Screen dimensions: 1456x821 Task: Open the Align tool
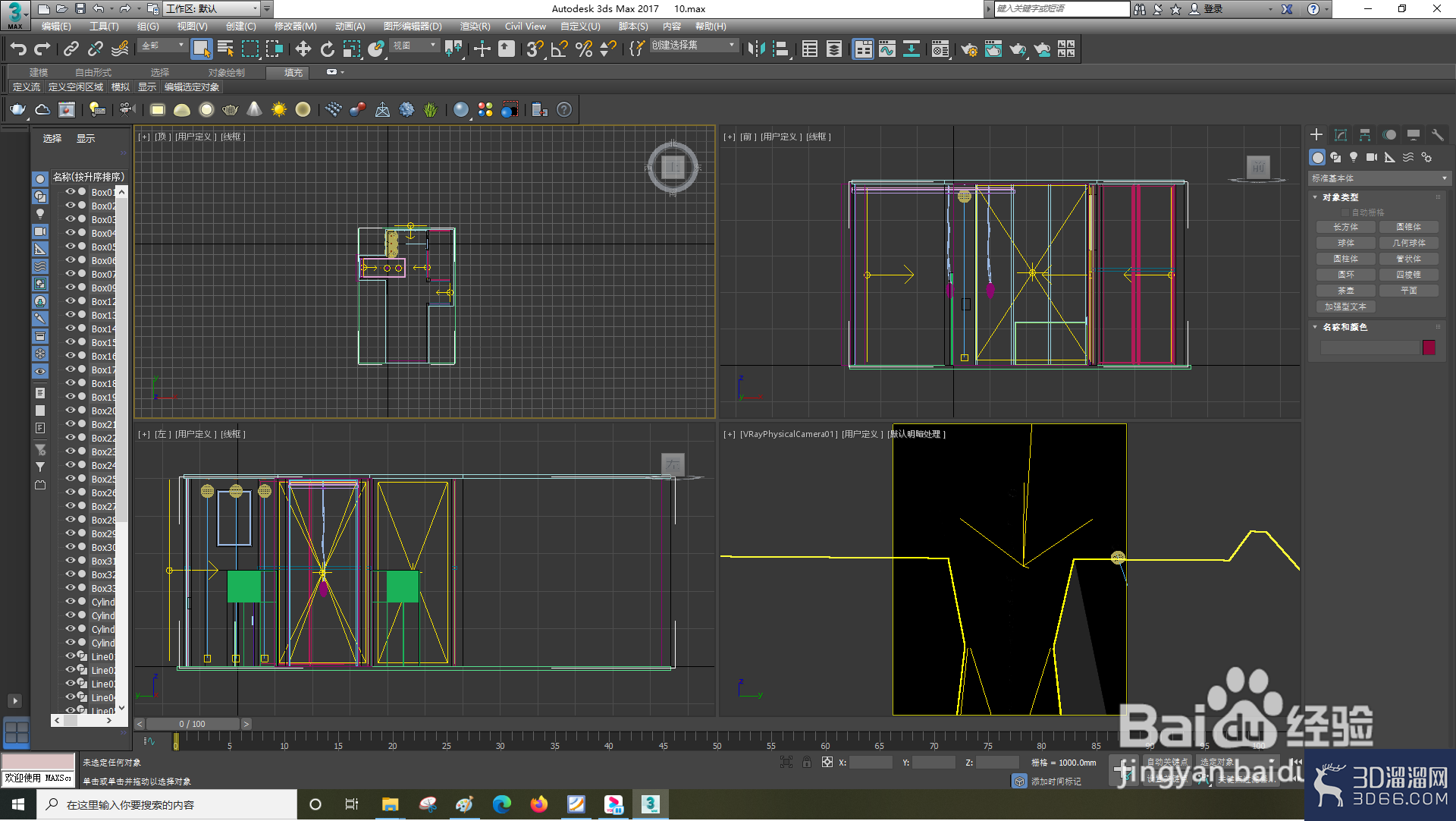click(x=780, y=49)
